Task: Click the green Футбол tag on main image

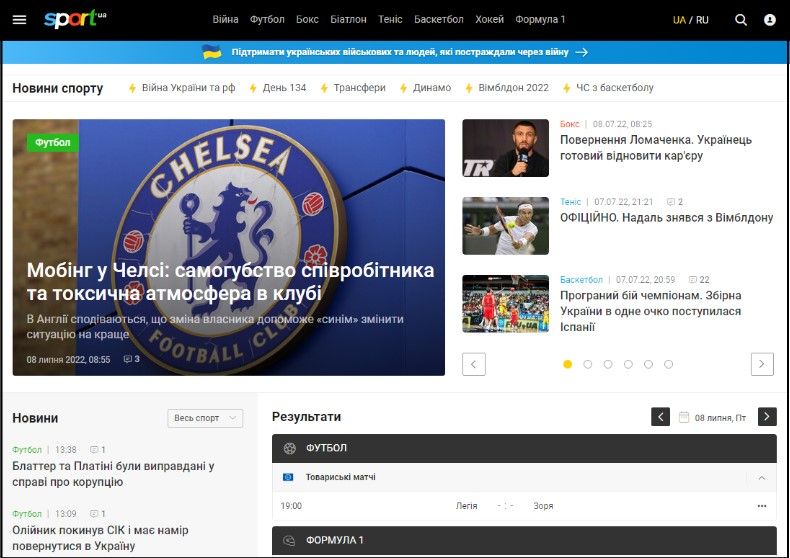Action: pyautogui.click(x=52, y=143)
